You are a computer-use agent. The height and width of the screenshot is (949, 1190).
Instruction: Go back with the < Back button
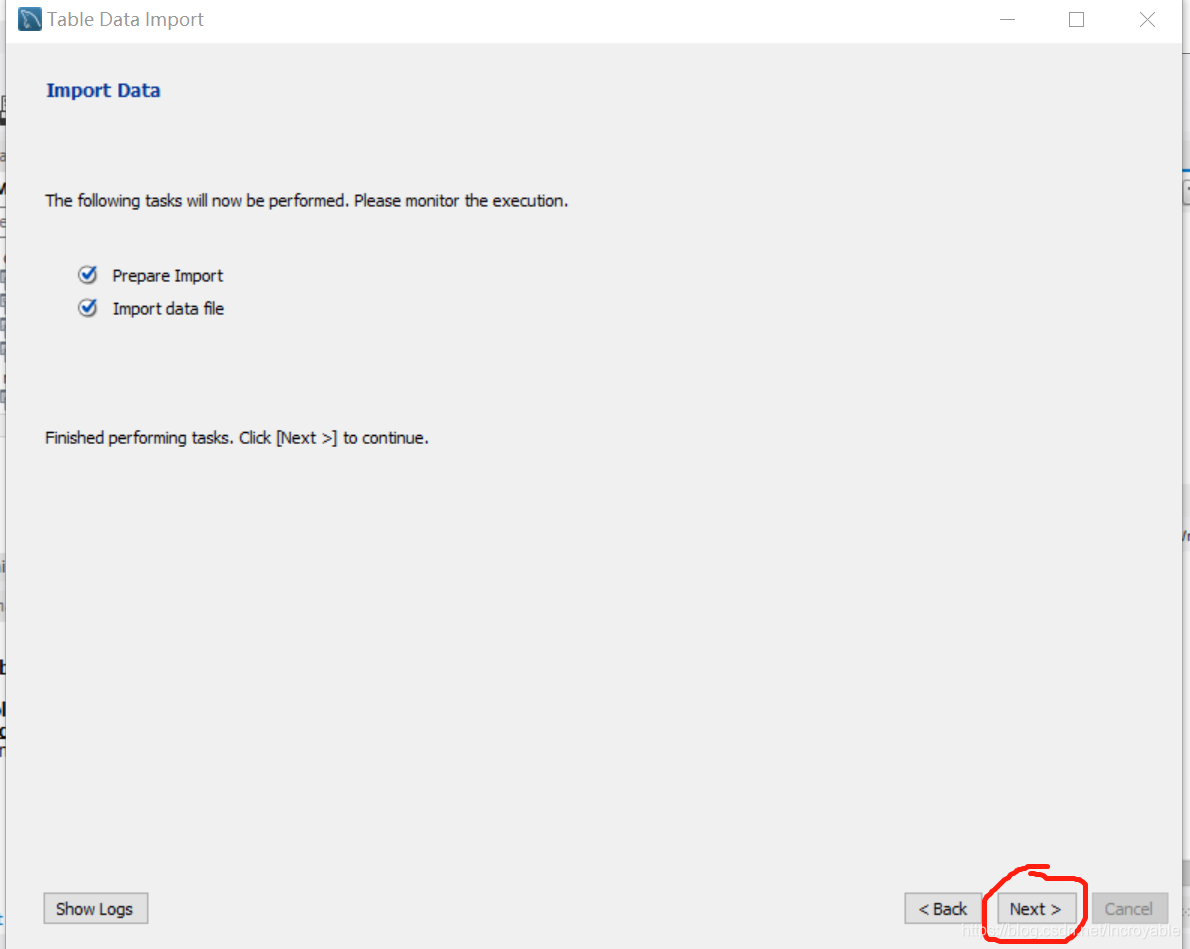point(943,909)
